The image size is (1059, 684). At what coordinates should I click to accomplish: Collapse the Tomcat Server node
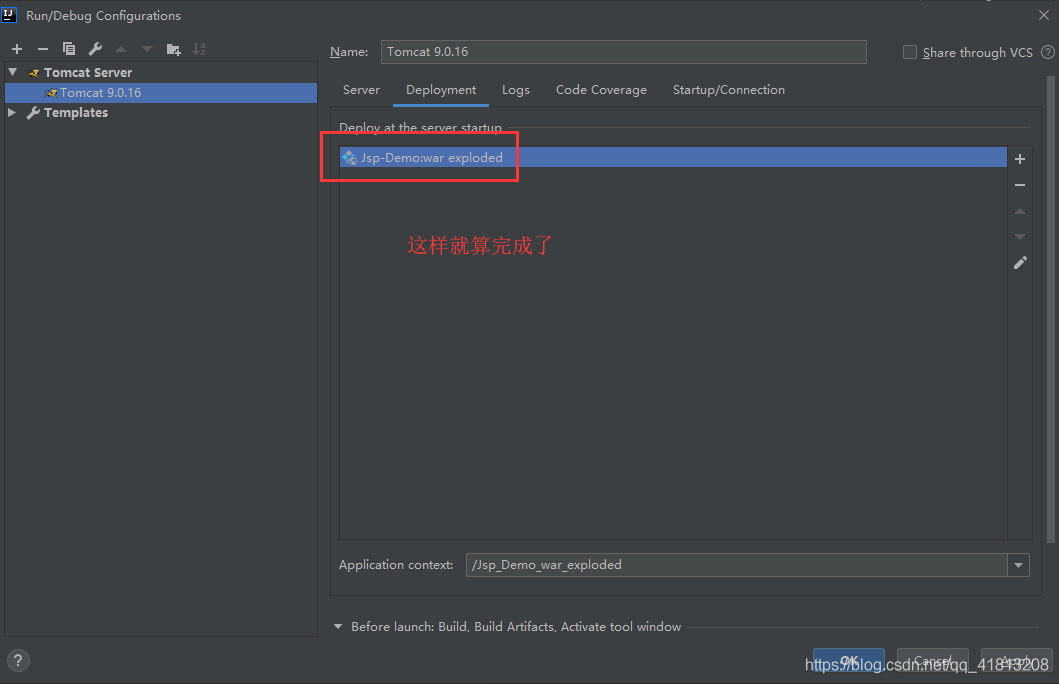11,72
